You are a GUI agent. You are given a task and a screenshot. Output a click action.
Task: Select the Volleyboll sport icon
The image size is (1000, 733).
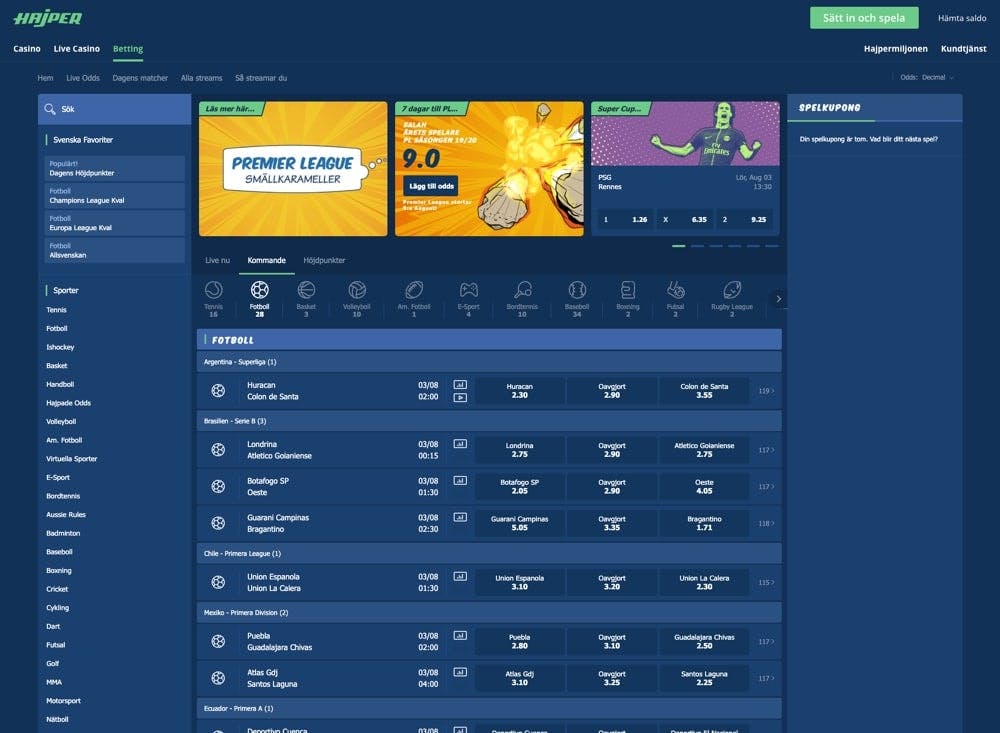[357, 290]
